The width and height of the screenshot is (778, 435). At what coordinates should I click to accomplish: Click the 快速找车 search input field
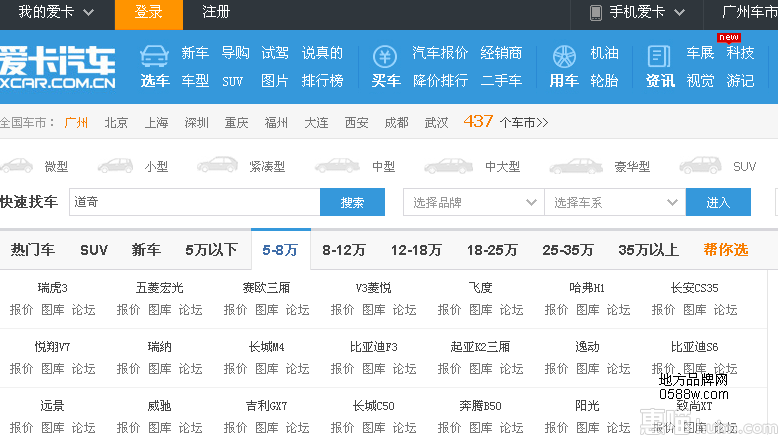coord(194,202)
